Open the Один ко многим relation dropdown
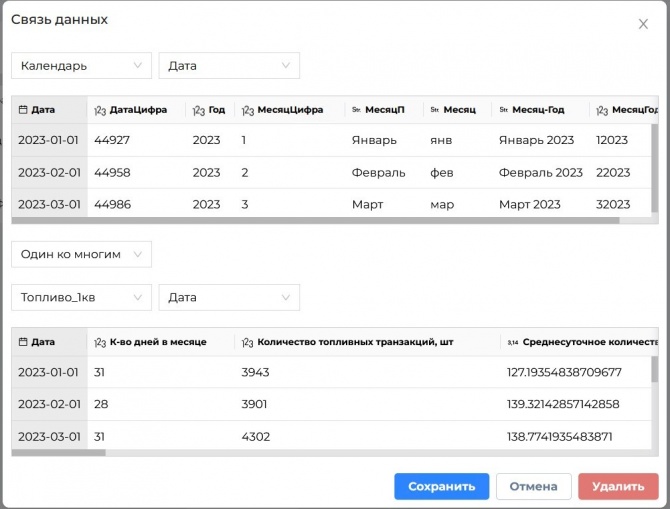 pyautogui.click(x=81, y=254)
